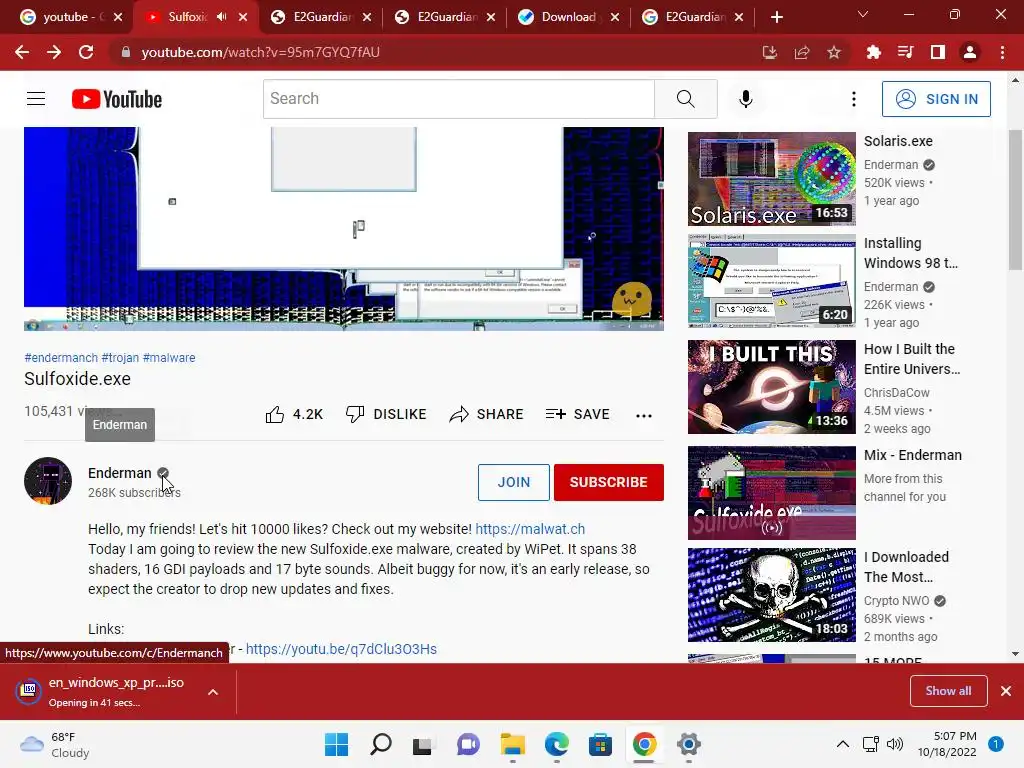Click the Enderman channel name
This screenshot has width=1024, height=768.
(120, 473)
